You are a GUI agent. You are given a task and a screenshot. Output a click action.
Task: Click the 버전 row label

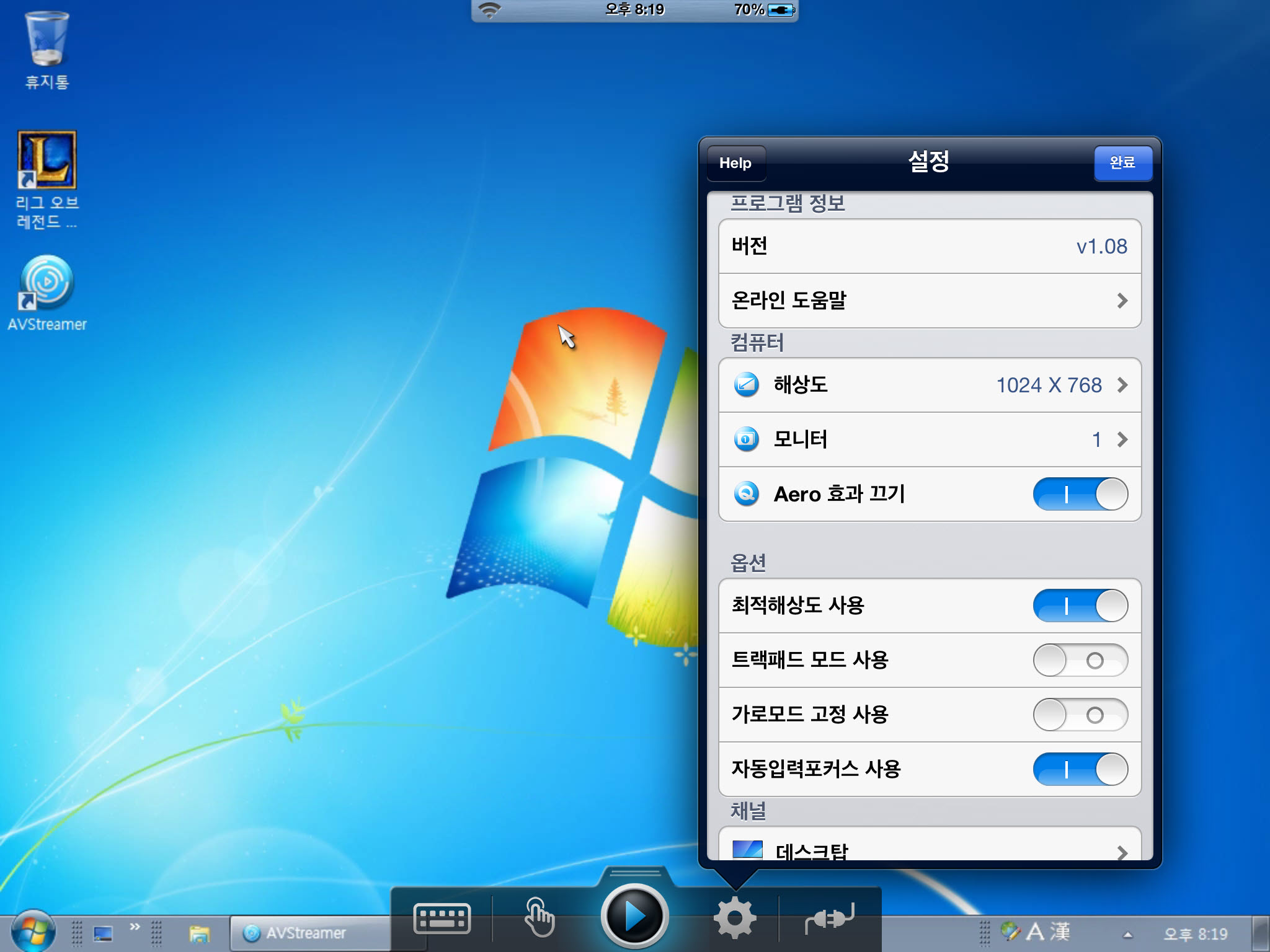point(750,246)
